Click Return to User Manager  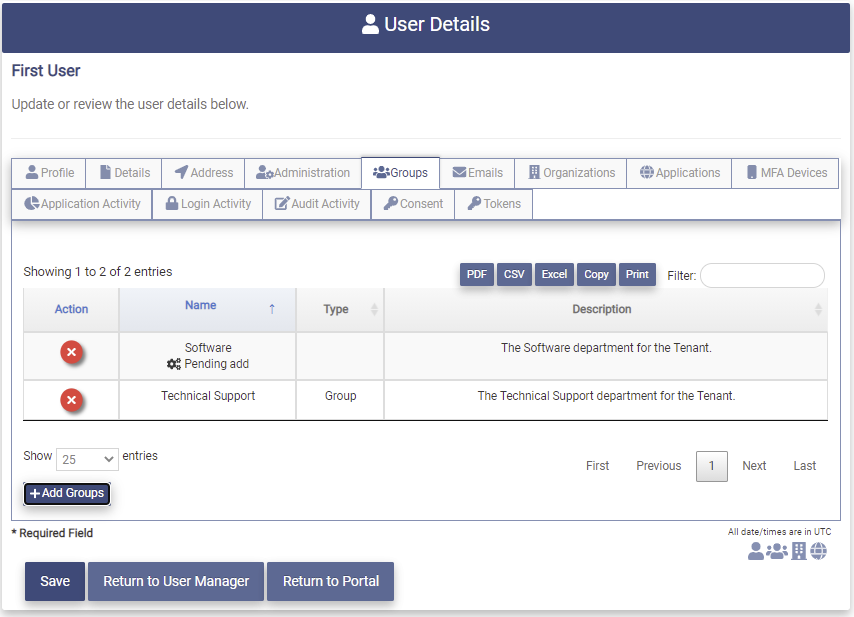click(x=176, y=582)
